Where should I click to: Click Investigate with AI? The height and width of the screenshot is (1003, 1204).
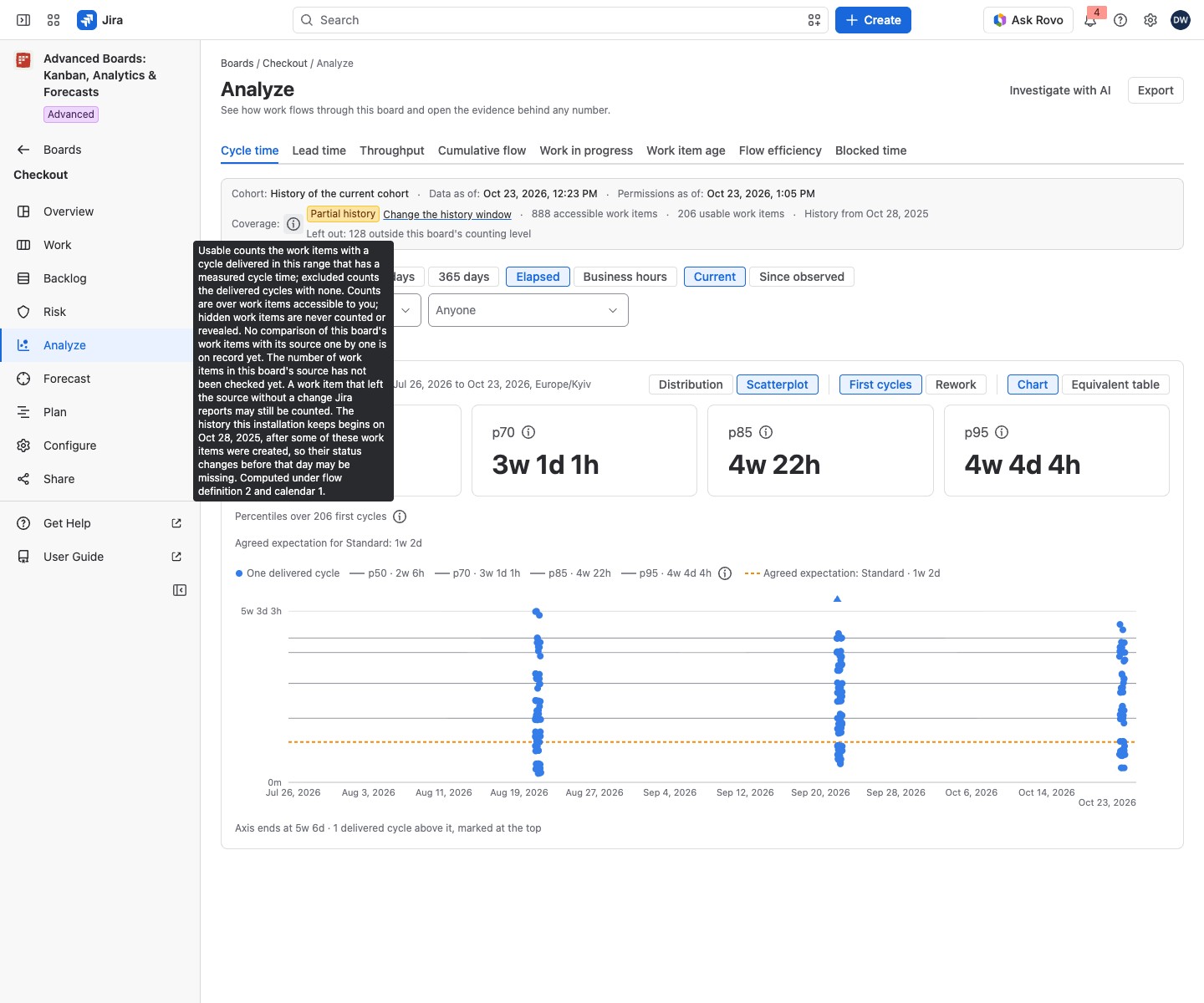point(1060,90)
